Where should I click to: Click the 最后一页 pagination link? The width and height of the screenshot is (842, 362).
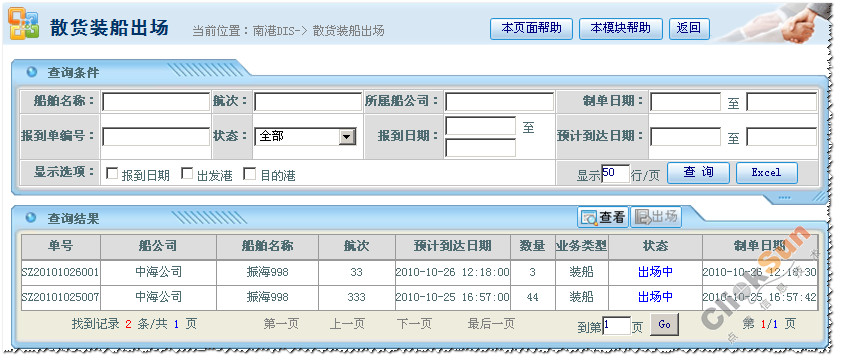491,323
